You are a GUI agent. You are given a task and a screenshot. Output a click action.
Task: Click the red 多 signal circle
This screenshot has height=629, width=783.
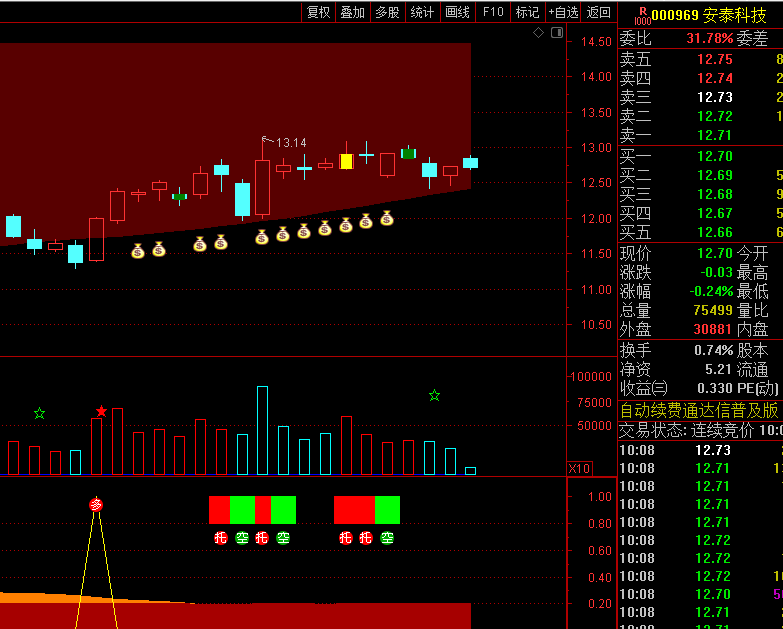point(96,505)
